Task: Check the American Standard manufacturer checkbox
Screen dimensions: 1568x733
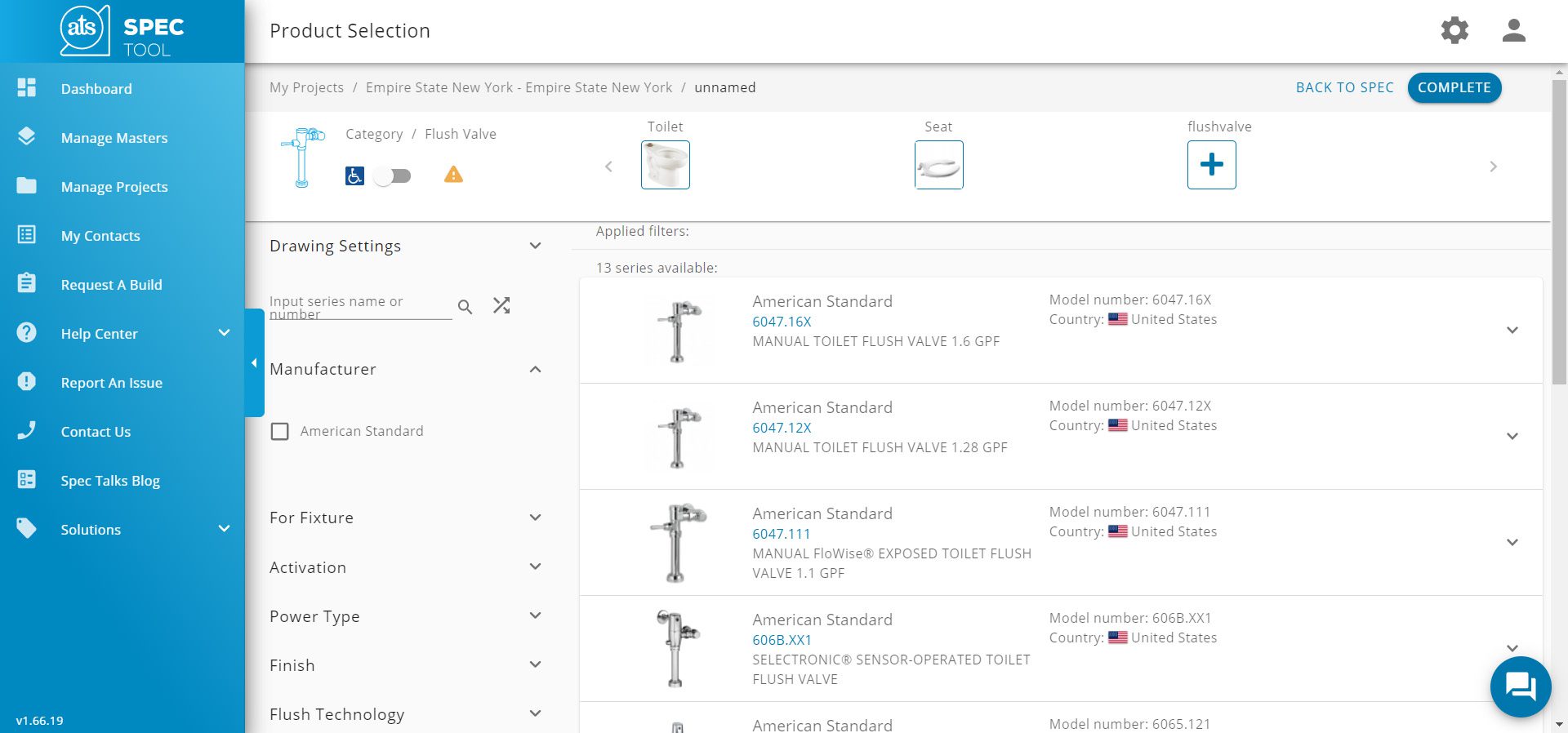Action: coord(280,431)
